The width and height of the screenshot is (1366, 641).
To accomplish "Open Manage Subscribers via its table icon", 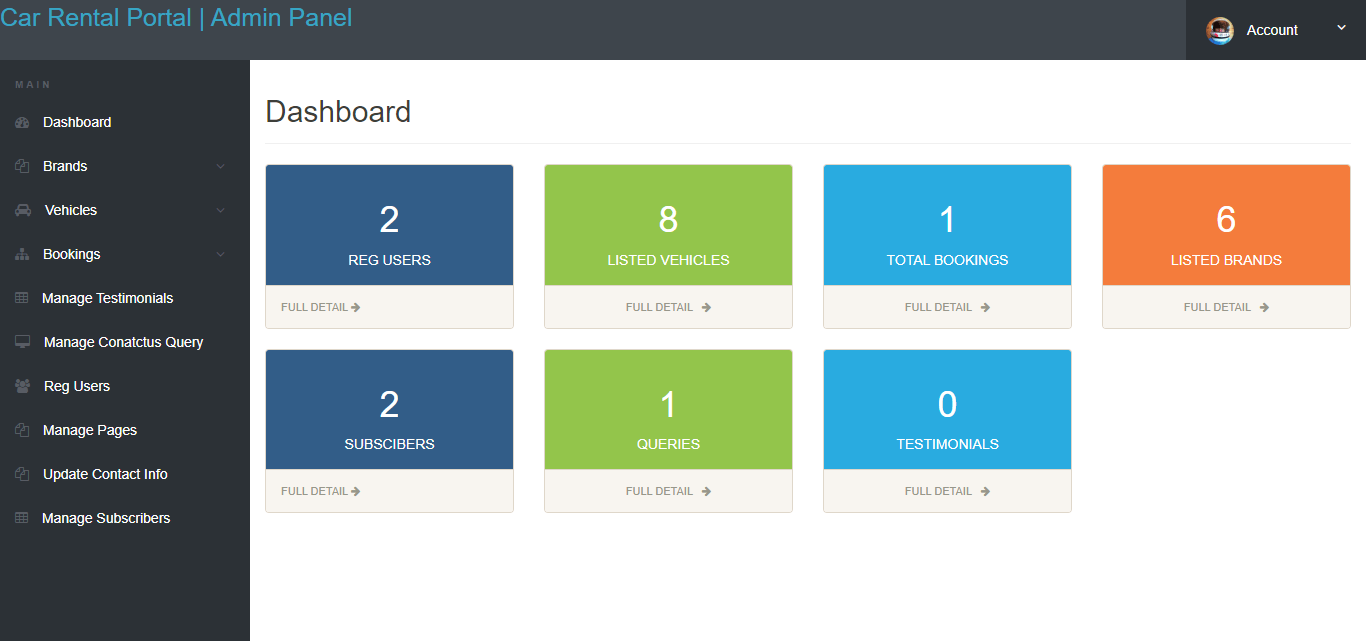I will pos(22,518).
